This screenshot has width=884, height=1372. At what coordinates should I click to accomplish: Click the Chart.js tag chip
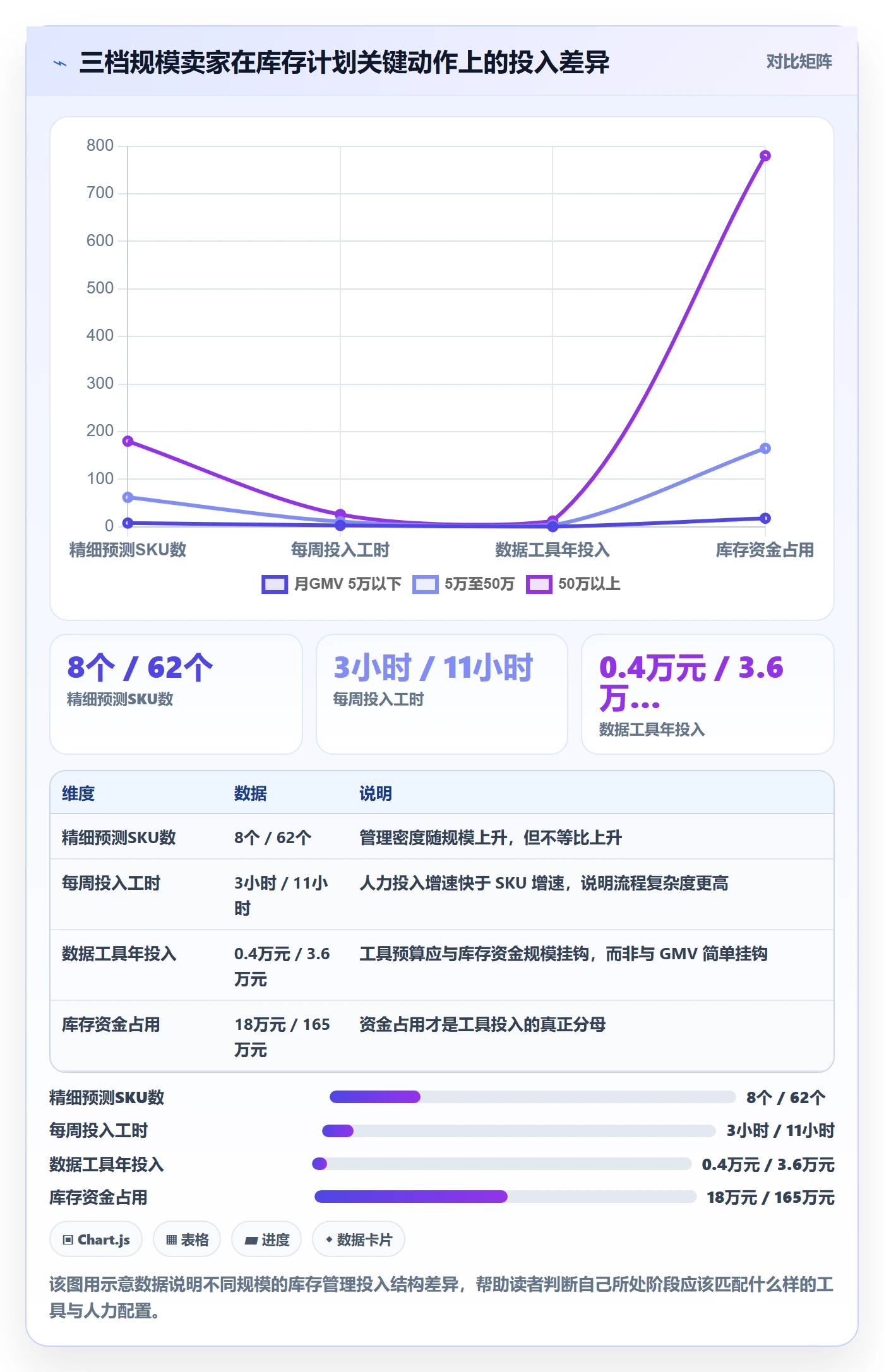(96, 1239)
